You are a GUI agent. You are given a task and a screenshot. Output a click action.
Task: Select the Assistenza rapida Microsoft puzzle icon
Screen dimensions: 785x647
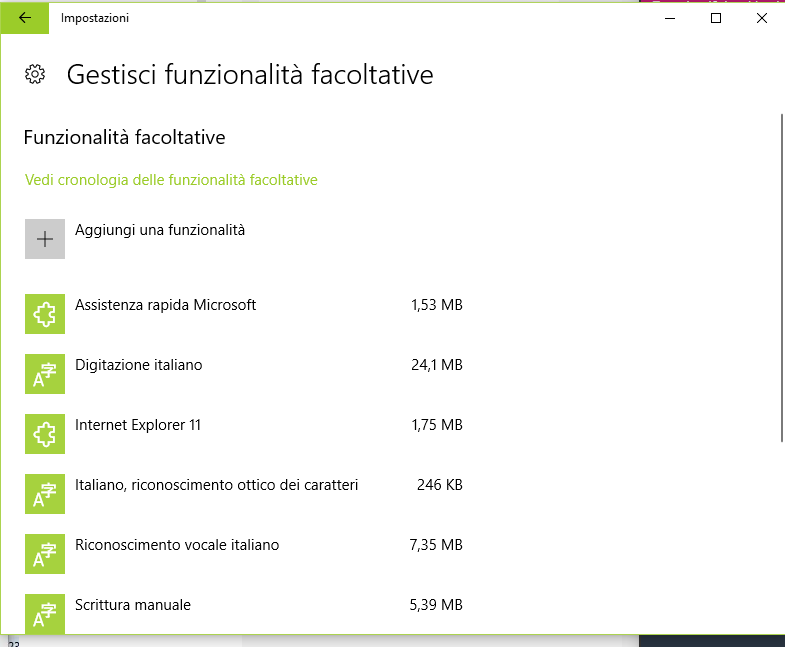point(45,314)
